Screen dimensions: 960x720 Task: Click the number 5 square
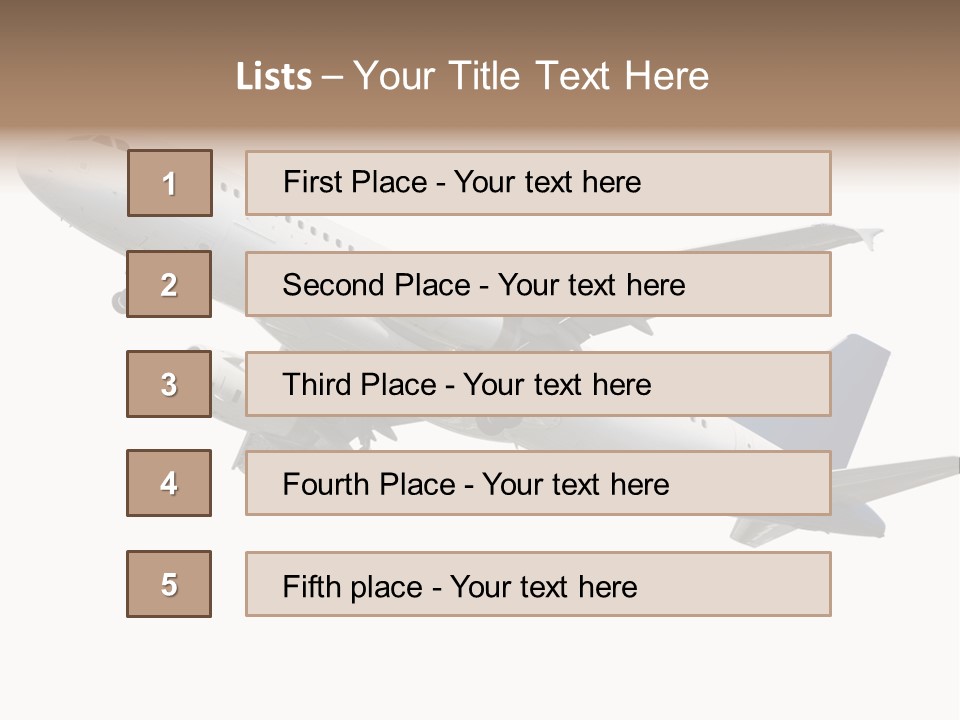click(x=169, y=584)
